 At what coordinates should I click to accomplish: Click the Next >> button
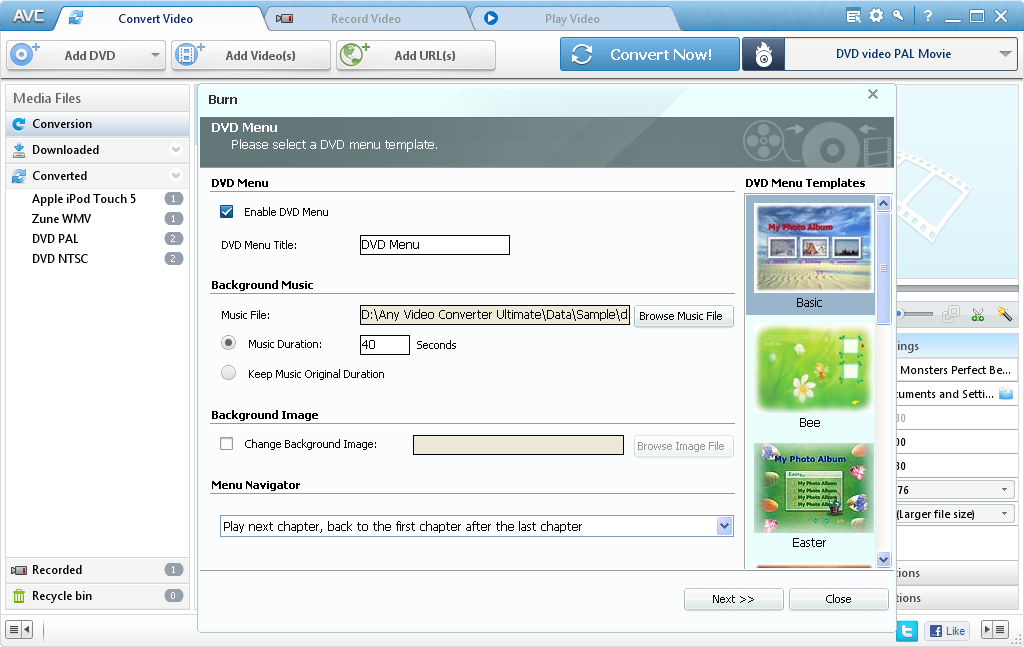pos(733,599)
